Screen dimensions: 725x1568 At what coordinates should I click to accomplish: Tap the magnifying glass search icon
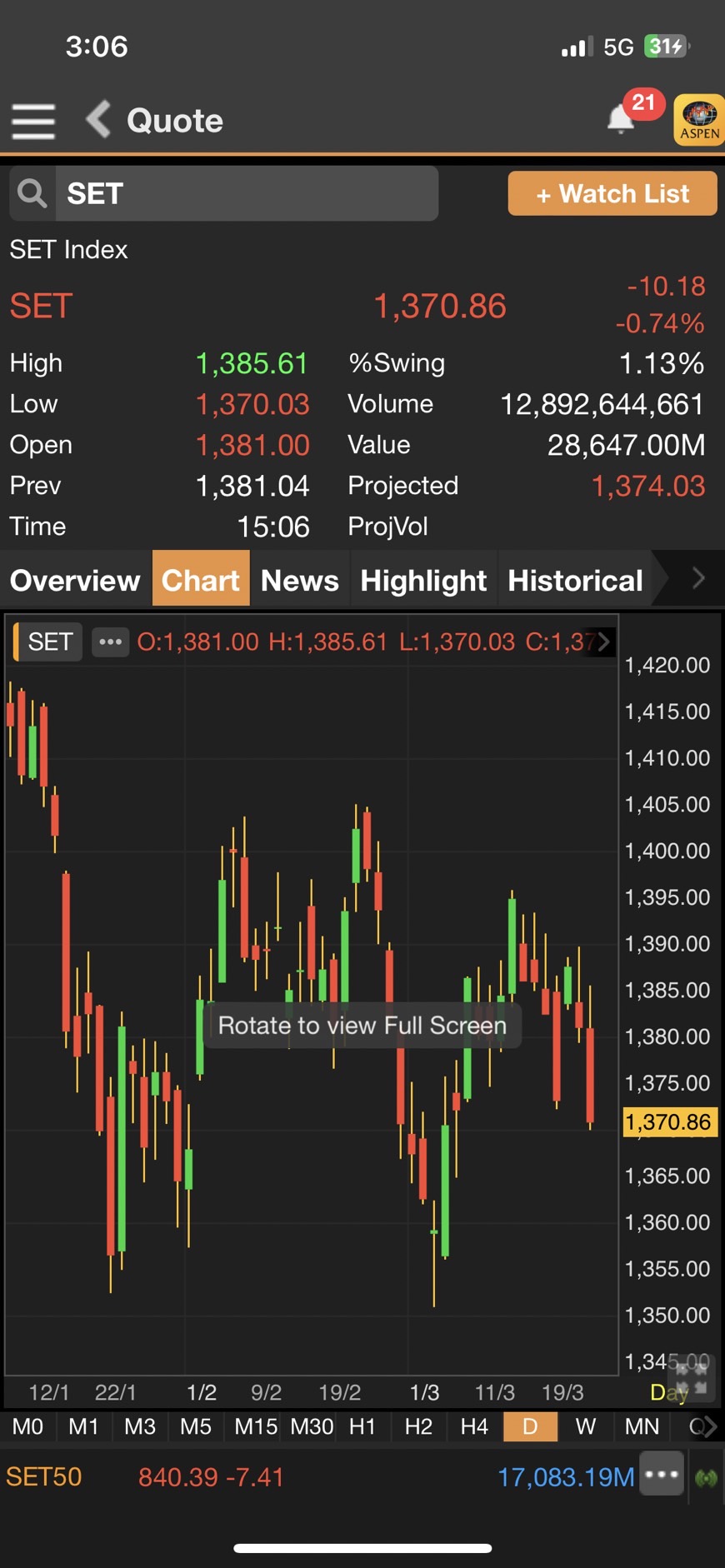click(x=32, y=193)
